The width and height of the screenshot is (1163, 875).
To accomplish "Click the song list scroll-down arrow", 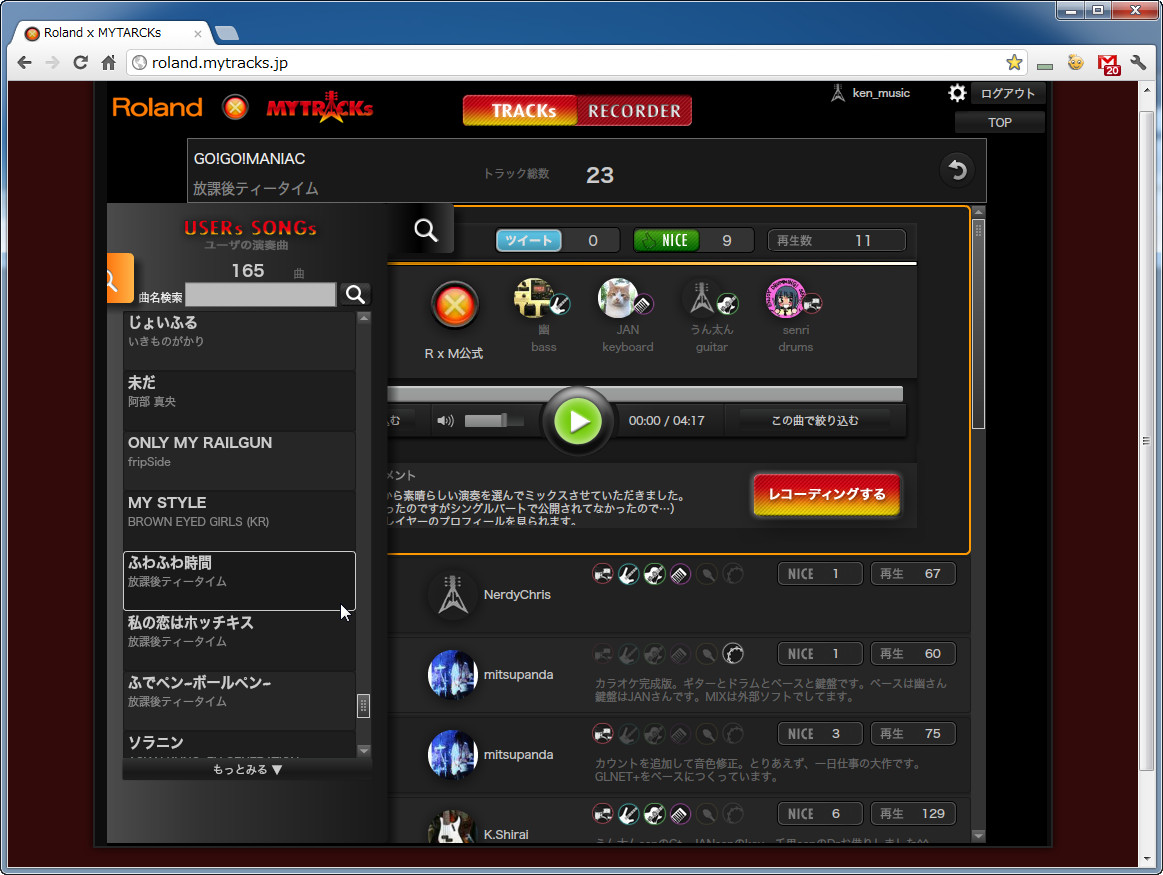I will 363,751.
